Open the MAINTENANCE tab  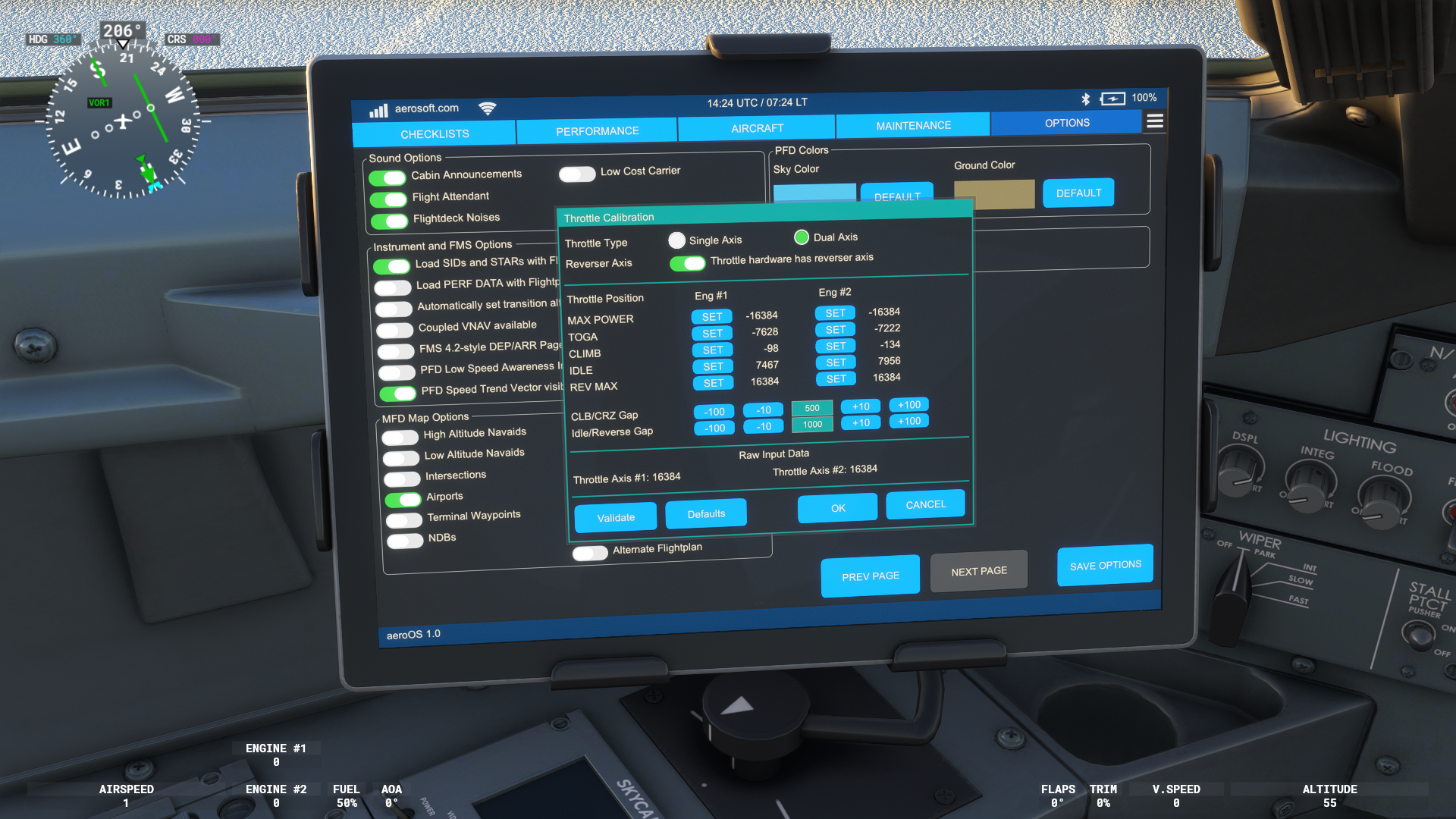click(x=913, y=126)
